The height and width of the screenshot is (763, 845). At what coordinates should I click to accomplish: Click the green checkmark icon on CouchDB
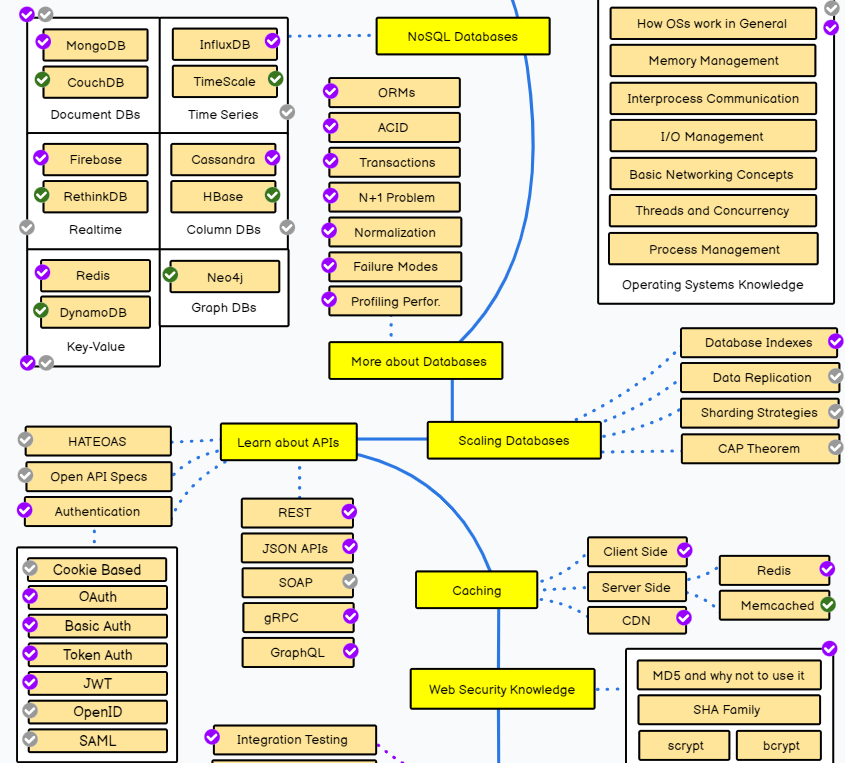point(43,79)
